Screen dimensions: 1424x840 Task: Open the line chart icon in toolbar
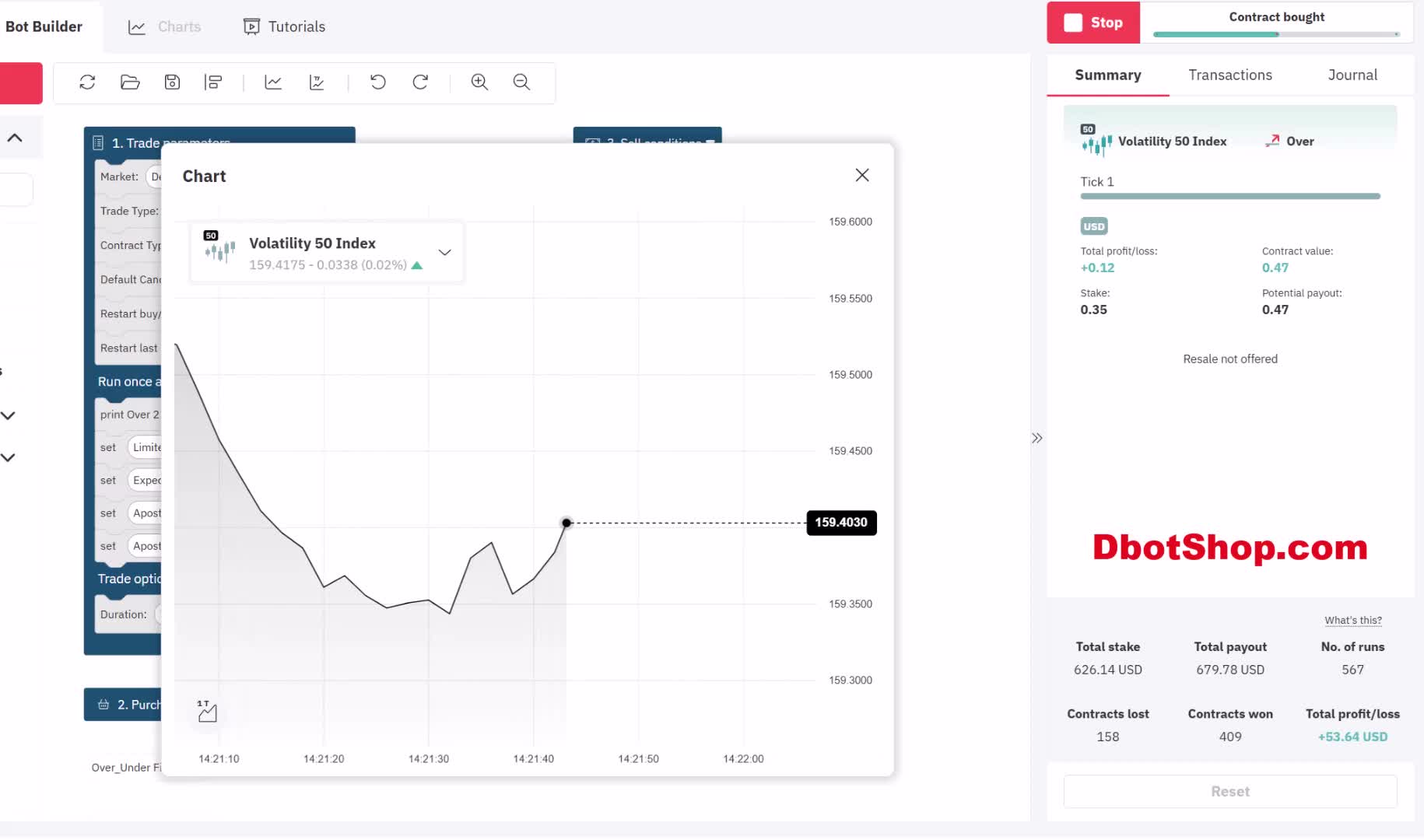[273, 82]
